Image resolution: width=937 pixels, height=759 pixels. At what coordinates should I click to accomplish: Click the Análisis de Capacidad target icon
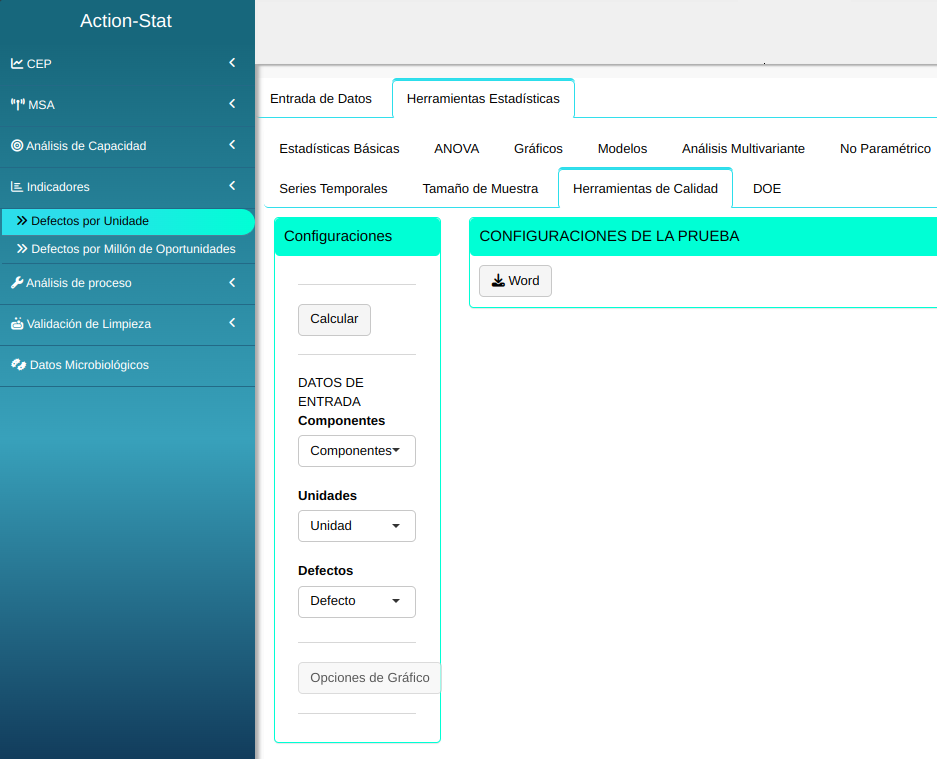pyautogui.click(x=17, y=146)
